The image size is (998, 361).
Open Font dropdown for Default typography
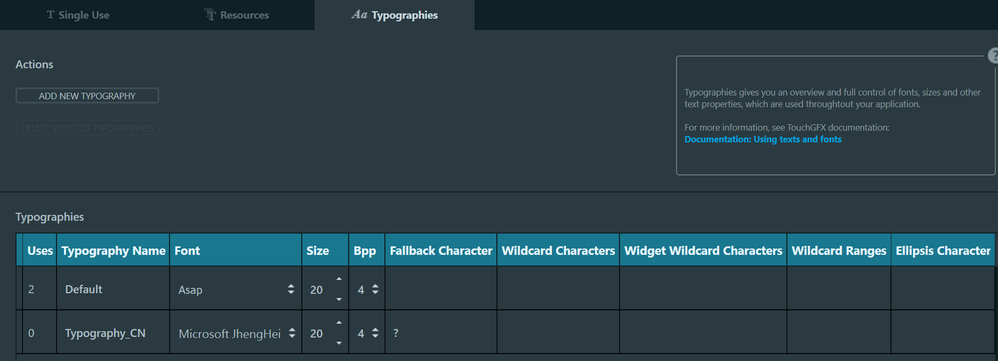point(235,289)
